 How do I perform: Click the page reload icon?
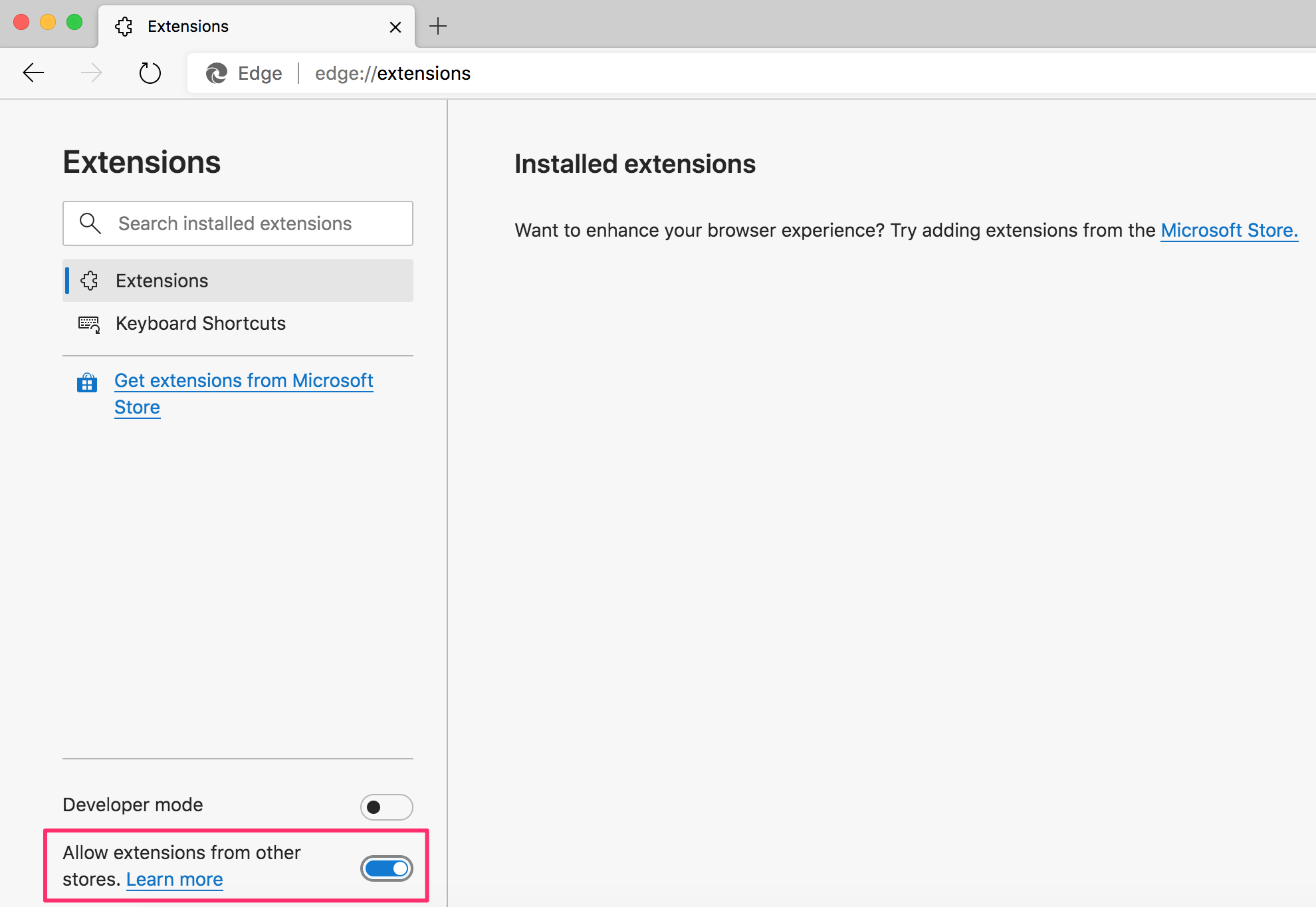click(150, 73)
